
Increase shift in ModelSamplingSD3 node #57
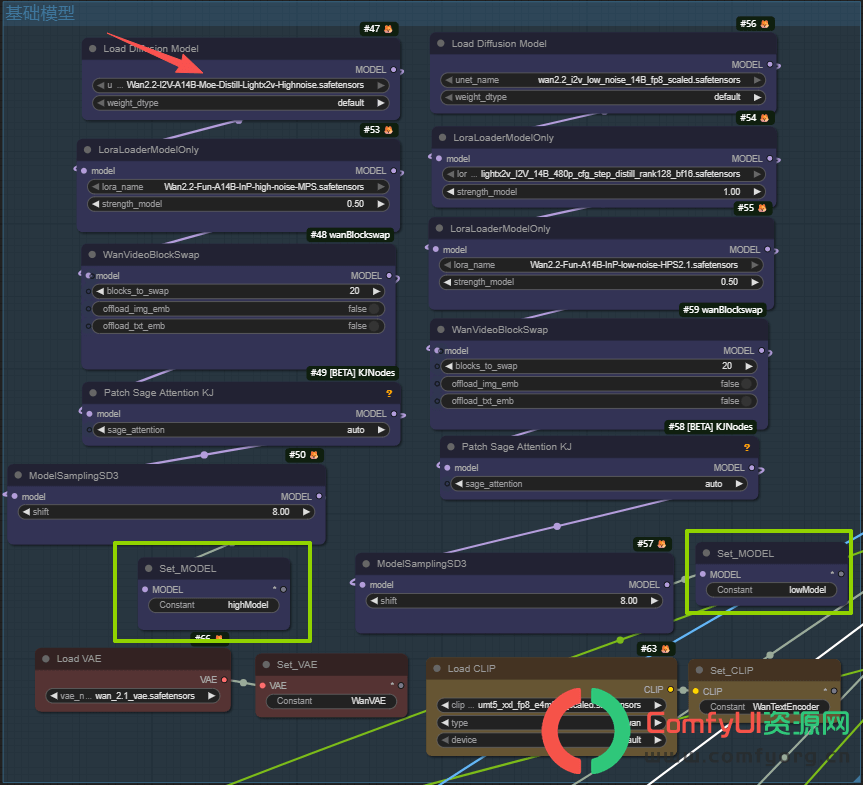[x=654, y=601]
